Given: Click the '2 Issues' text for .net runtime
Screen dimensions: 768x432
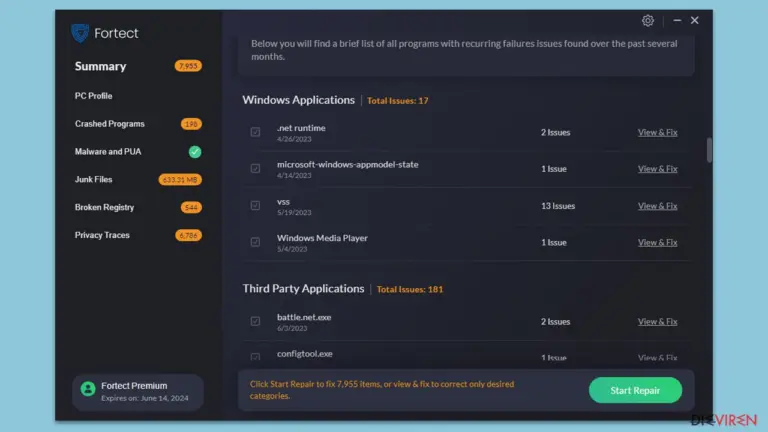Looking at the screenshot, I should [555, 133].
